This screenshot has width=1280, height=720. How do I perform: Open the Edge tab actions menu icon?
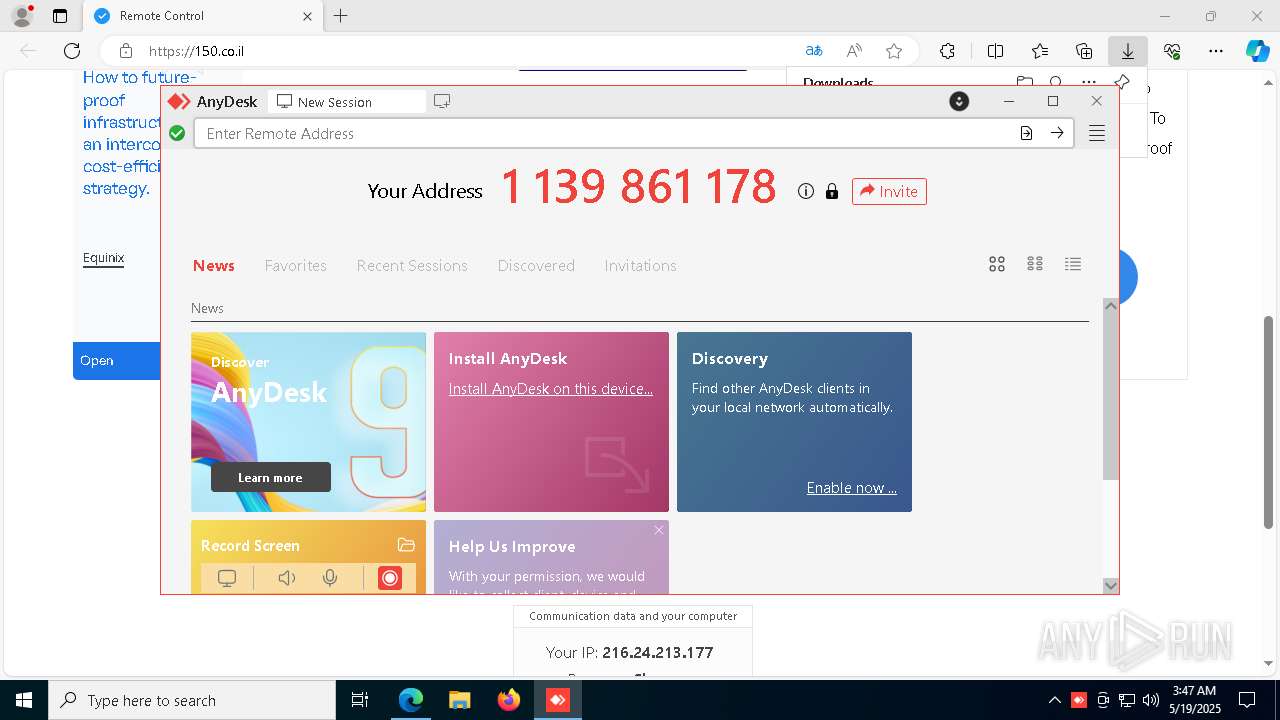[x=60, y=16]
